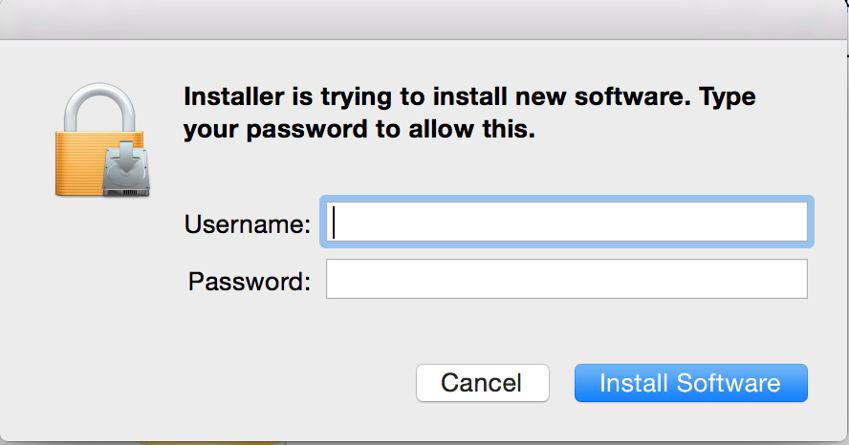Viewport: 849px width, 445px height.
Task: Confirm installation with the blue button
Action: click(x=690, y=383)
